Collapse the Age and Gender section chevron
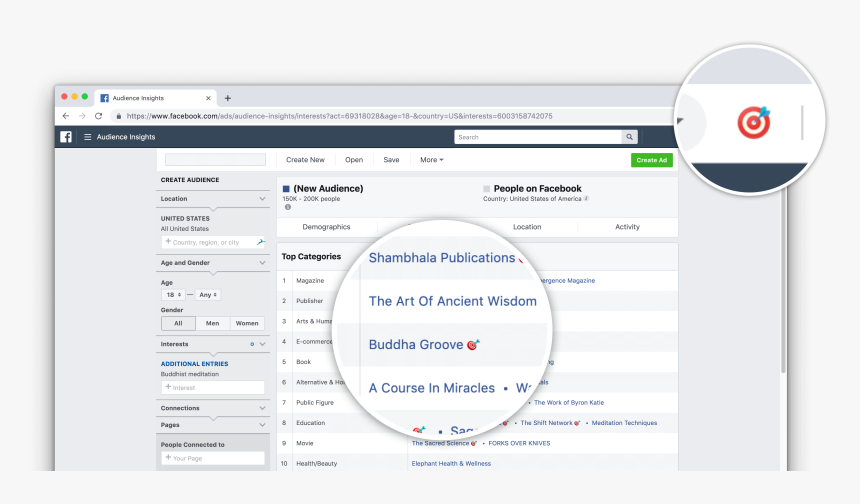Image resolution: width=860 pixels, height=504 pixels. (262, 263)
